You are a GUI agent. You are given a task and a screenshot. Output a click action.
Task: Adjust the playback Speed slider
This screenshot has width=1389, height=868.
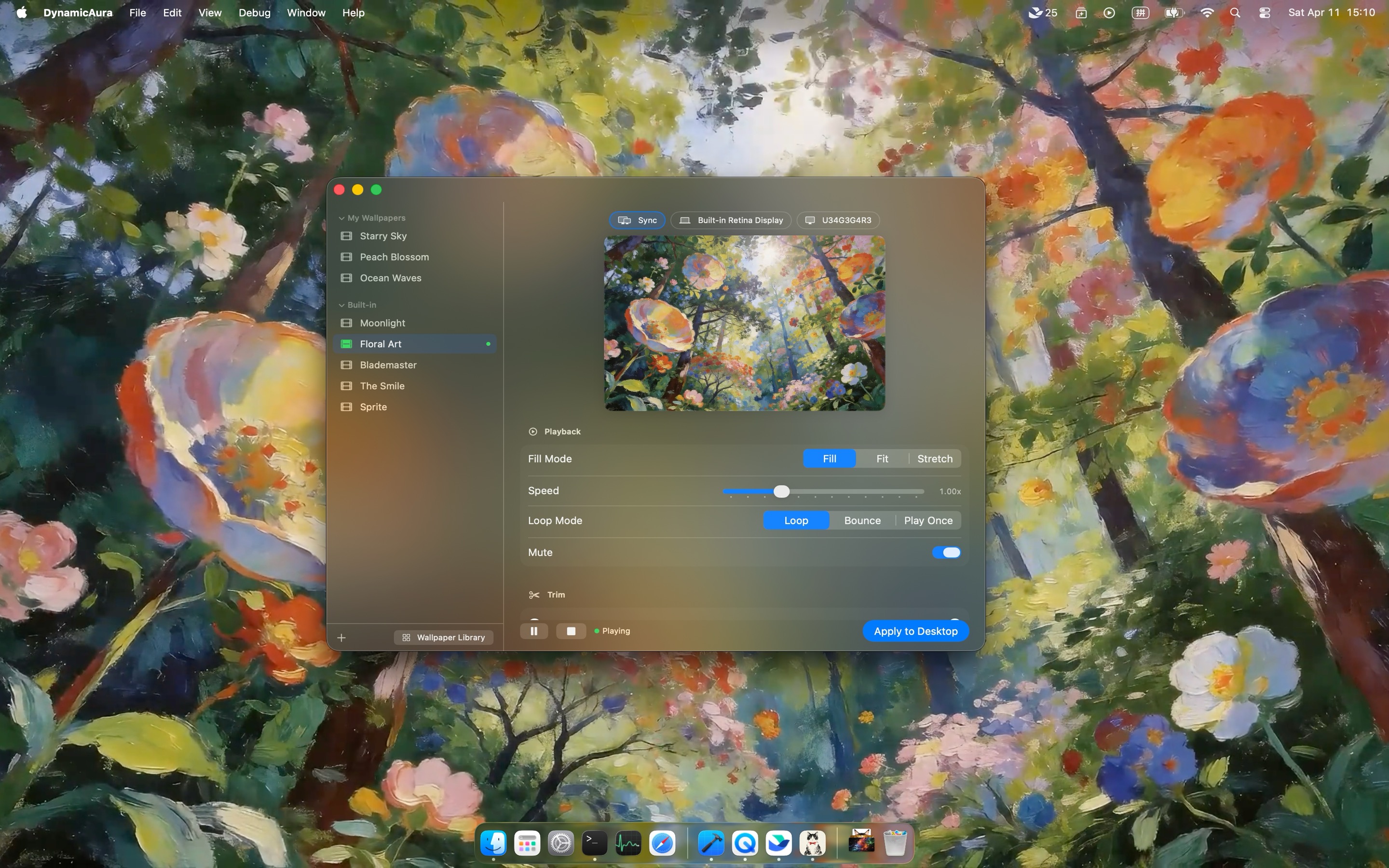coord(782,491)
